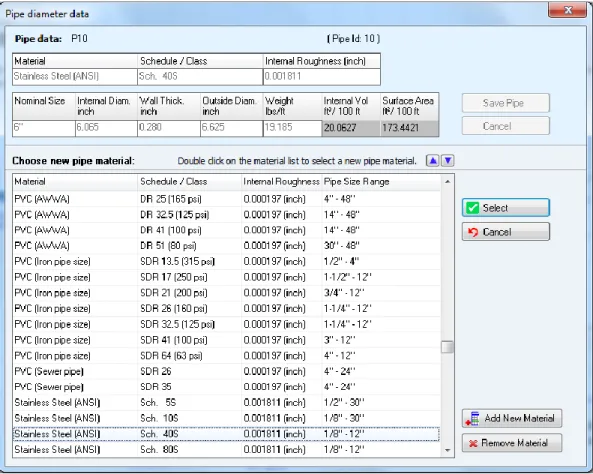Image resolution: width=593 pixels, height=474 pixels.
Task: Click the material list scrollbar up arrow
Action: (x=447, y=182)
